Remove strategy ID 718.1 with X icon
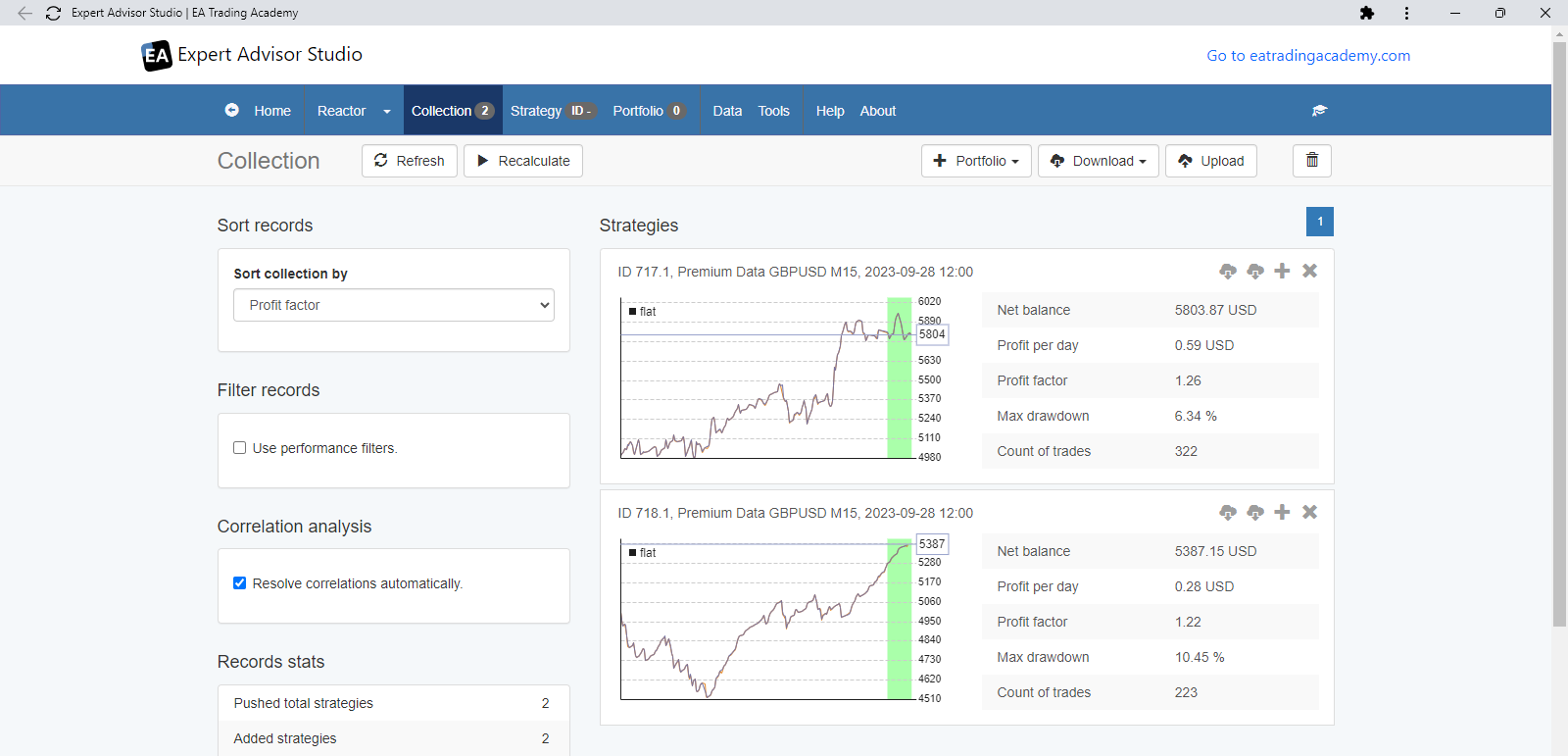The height and width of the screenshot is (756, 1568). pyautogui.click(x=1309, y=512)
